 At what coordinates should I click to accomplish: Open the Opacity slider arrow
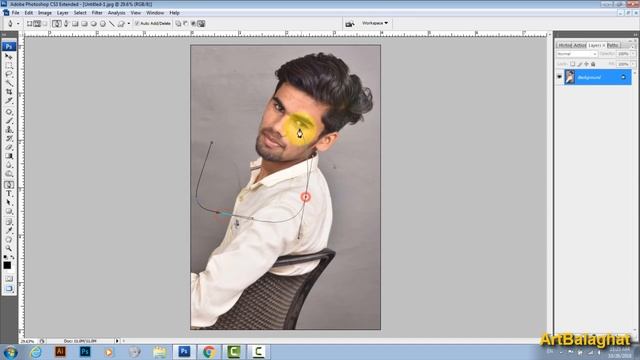coord(633,54)
